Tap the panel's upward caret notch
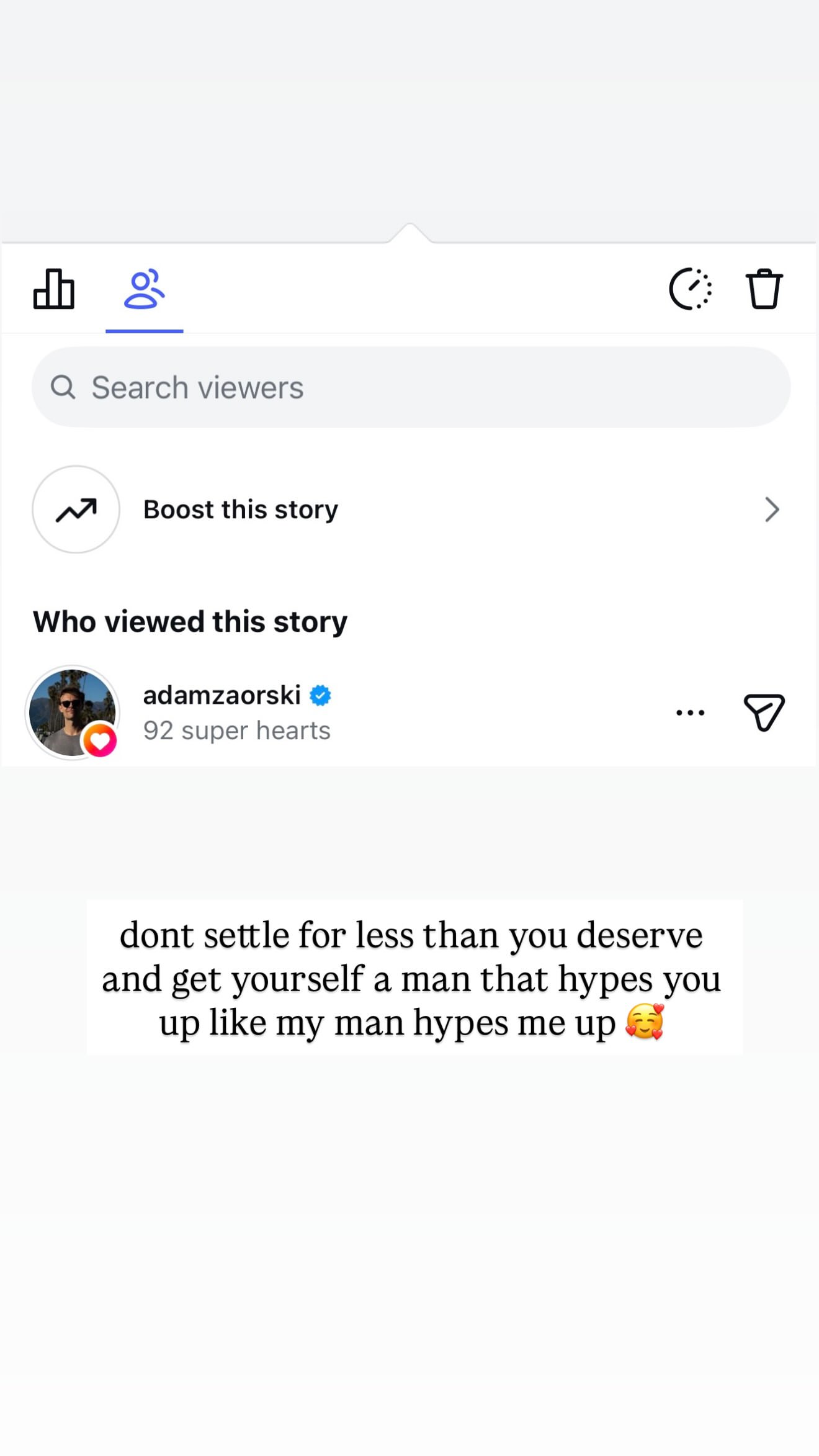Image resolution: width=819 pixels, height=1456 pixels. 409,233
